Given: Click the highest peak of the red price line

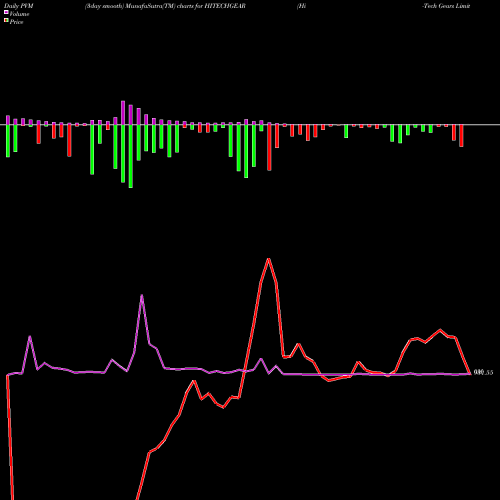Looking at the screenshot, I should (269, 259).
